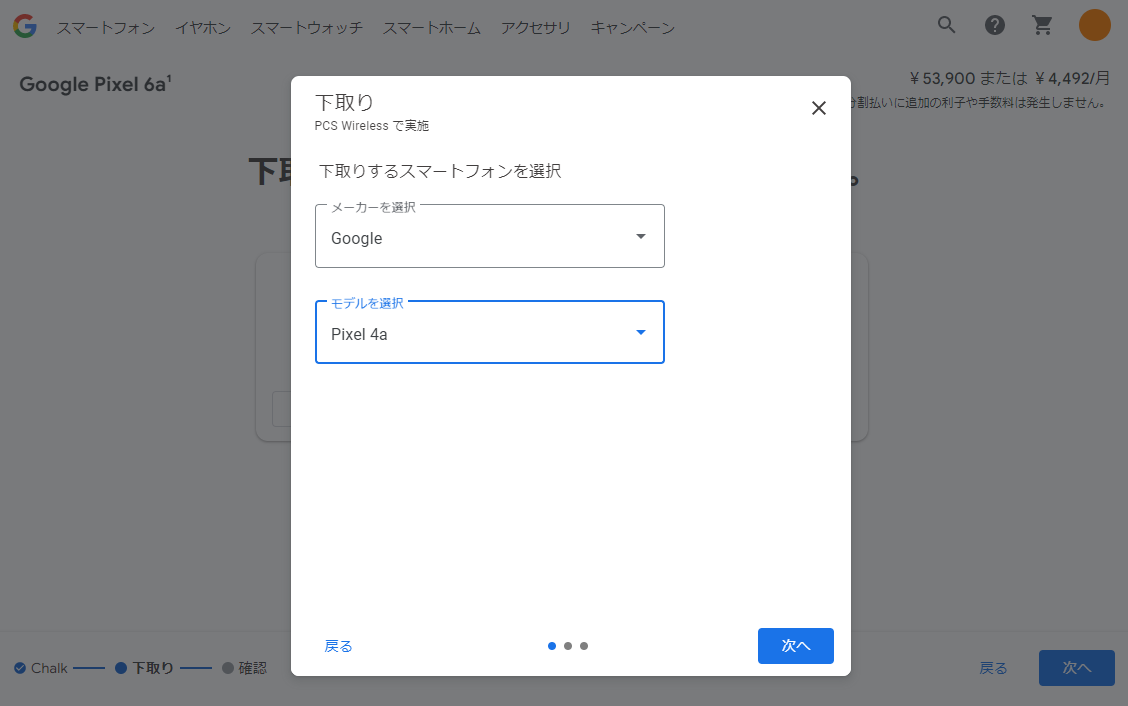Open the スマートフォン menu item
1128x706 pixels.
click(106, 28)
